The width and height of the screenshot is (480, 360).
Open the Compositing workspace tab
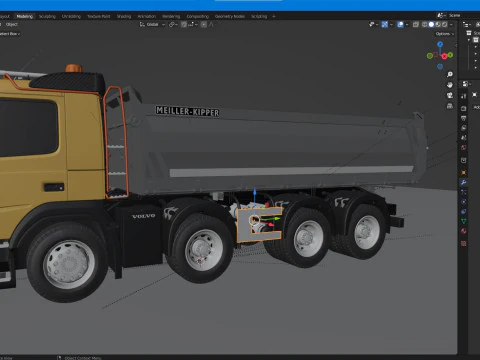click(198, 16)
